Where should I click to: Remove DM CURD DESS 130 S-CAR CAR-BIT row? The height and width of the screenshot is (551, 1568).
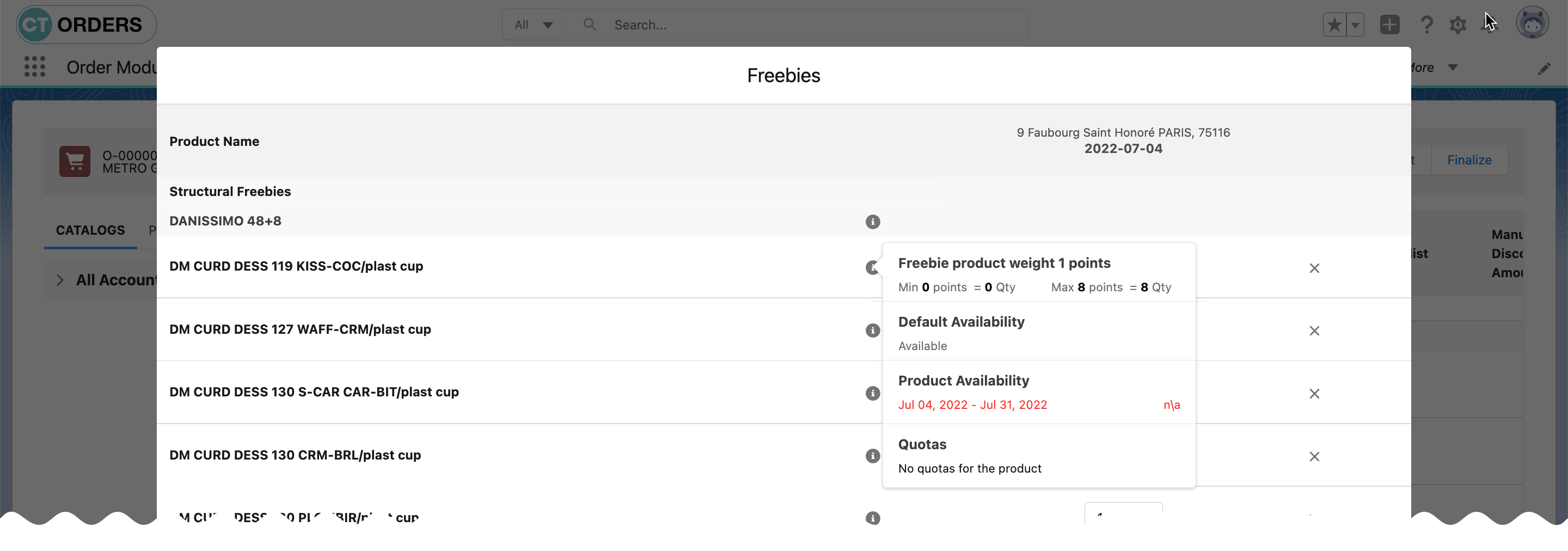click(1314, 394)
